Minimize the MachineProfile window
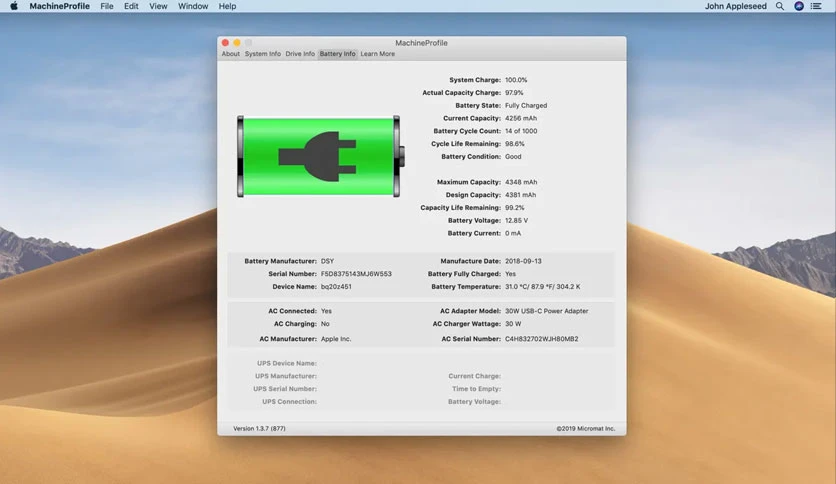Screen dimensions: 836x484 click(x=237, y=43)
